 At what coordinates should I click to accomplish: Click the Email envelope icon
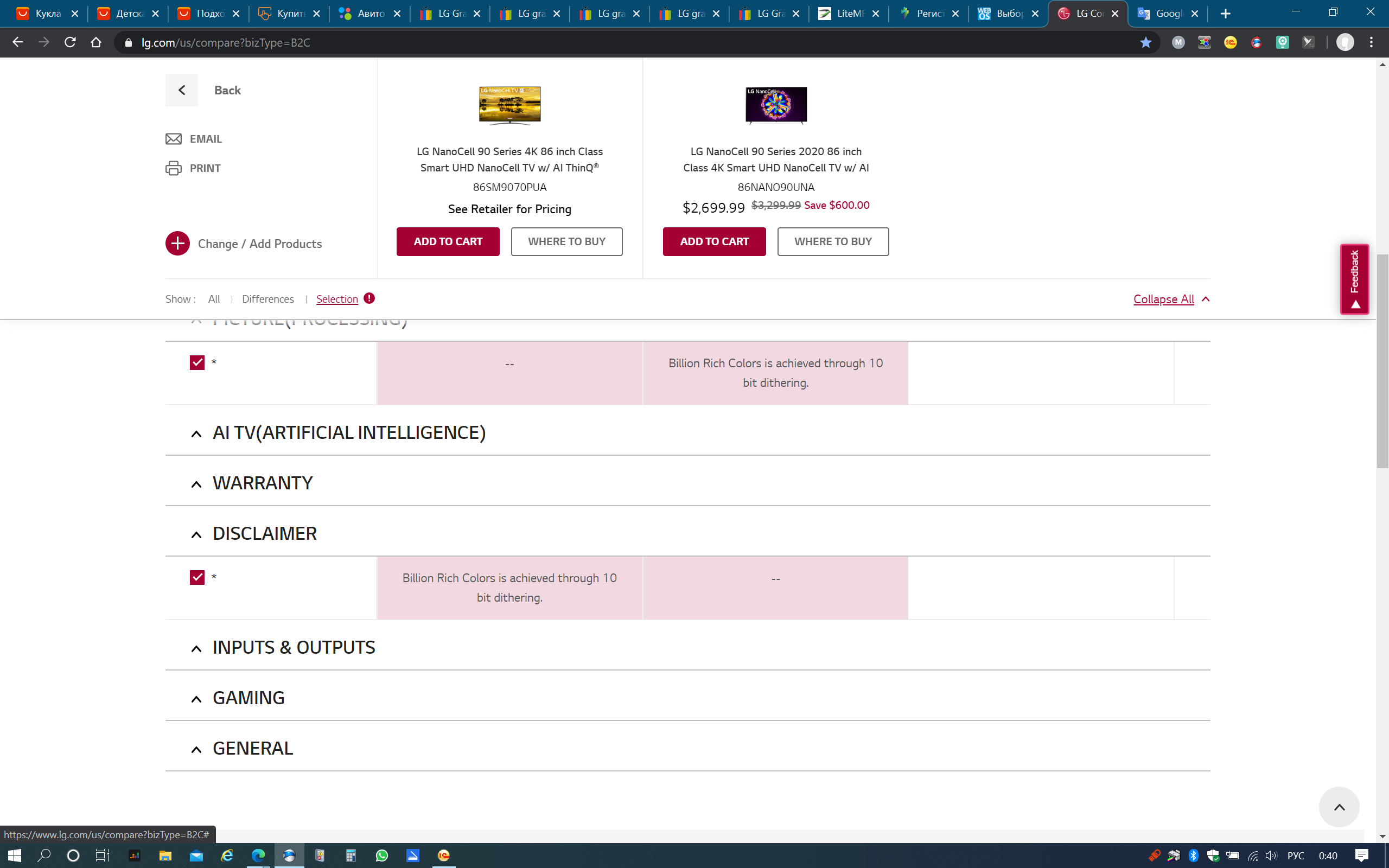click(x=173, y=139)
